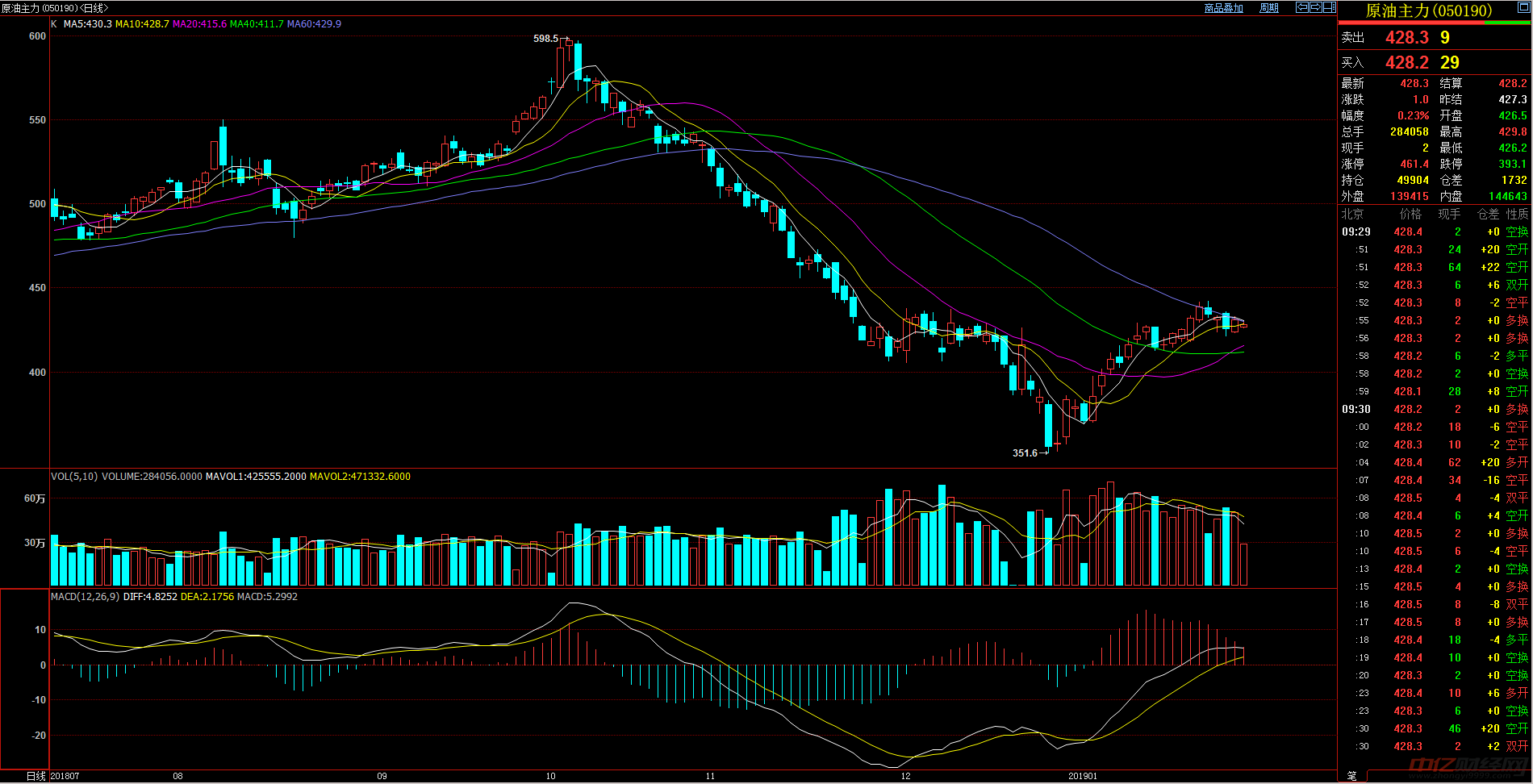
Task: Click the chart title 原油主力 (050190)<日线>
Action: [x=55, y=8]
